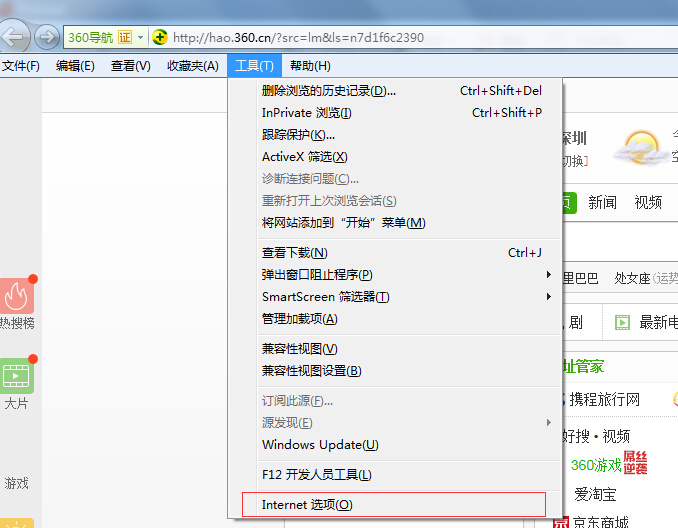Expand SmartScreen 筛选器(T) submenu arrow
Image resolution: width=678 pixels, height=528 pixels.
coord(549,297)
